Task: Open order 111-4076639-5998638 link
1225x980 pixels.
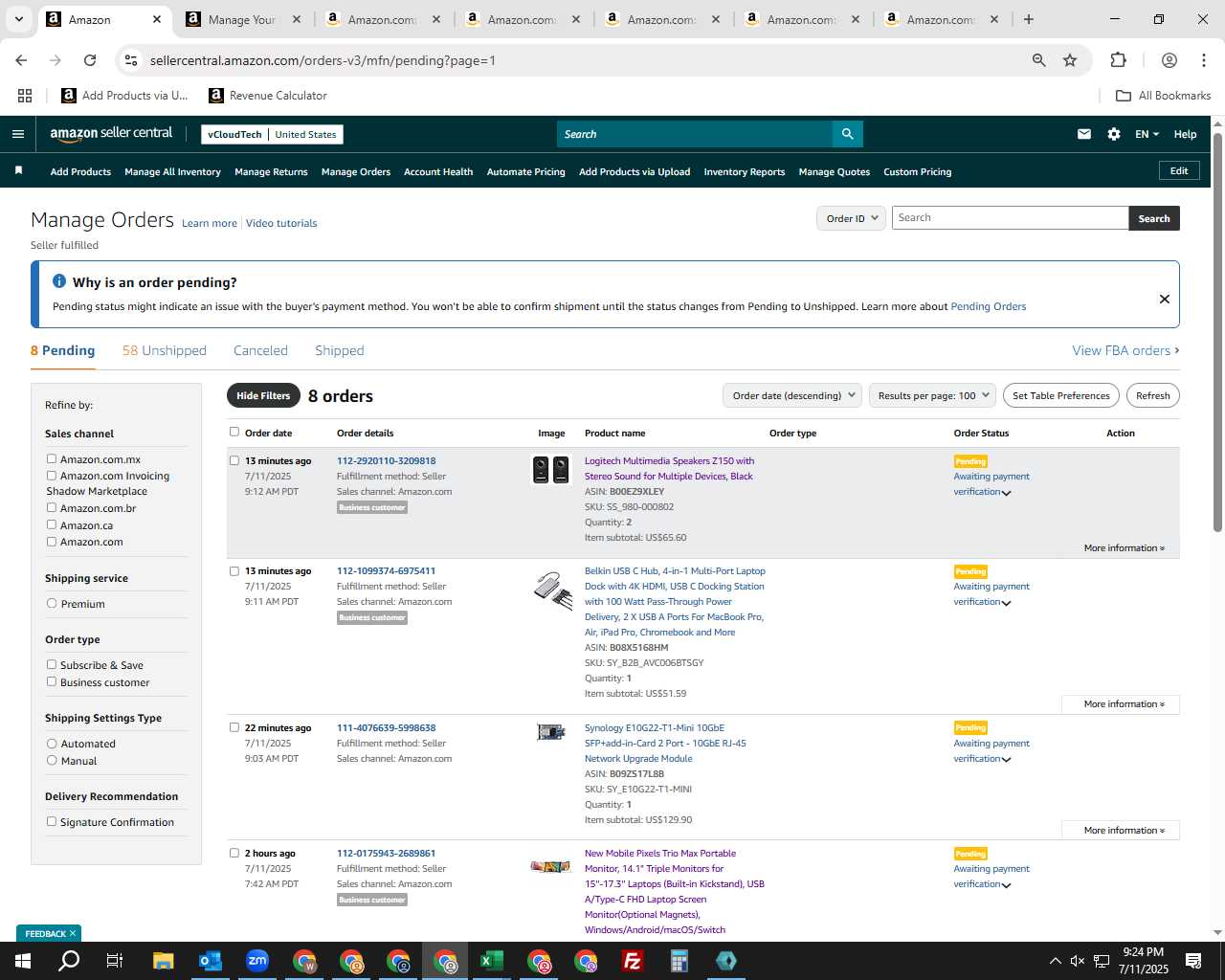Action: click(386, 727)
